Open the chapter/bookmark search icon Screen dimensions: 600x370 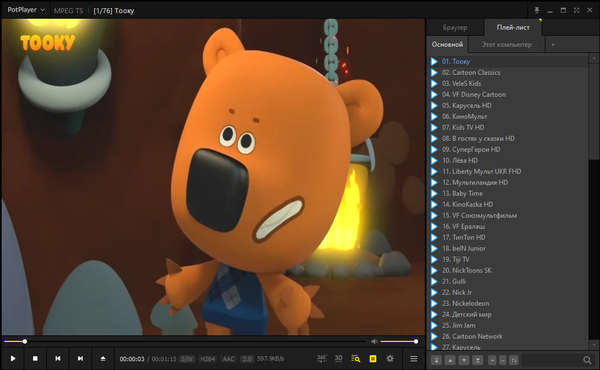pos(356,359)
